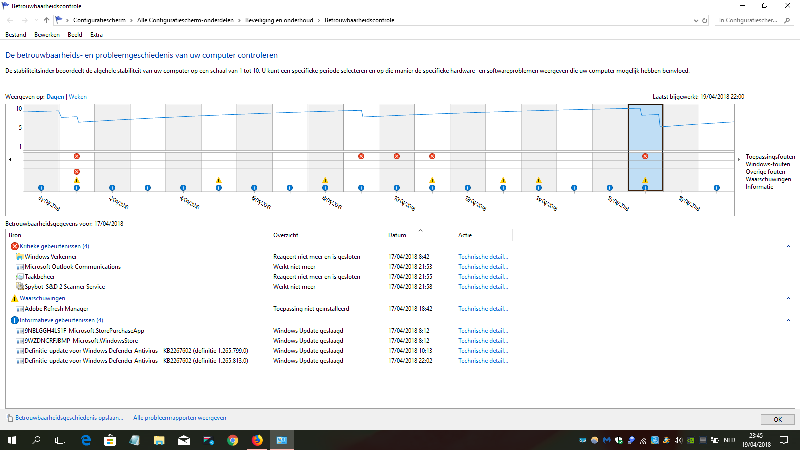
Task: Expand the breadcrumb chevron after Configuratiescherm
Action: [x=131, y=20]
